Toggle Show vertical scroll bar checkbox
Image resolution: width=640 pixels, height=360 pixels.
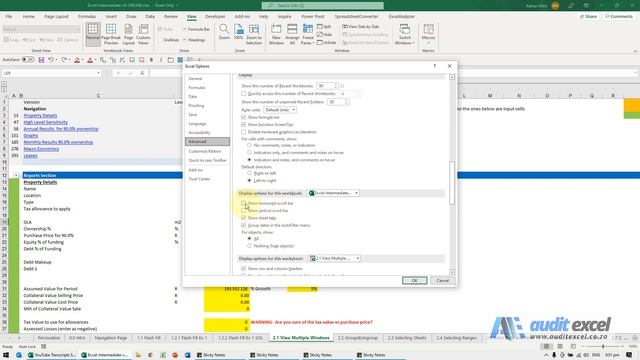click(x=244, y=211)
